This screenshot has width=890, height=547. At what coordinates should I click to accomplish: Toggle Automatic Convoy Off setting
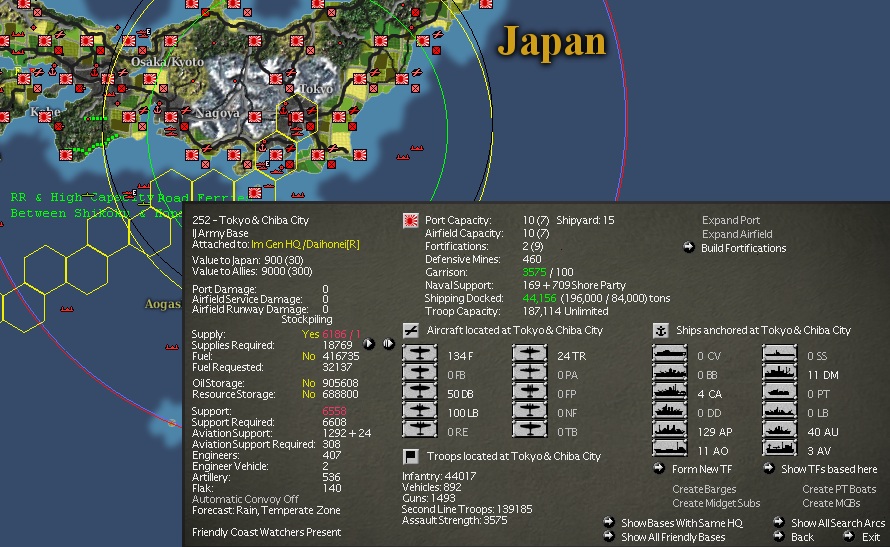tap(245, 499)
